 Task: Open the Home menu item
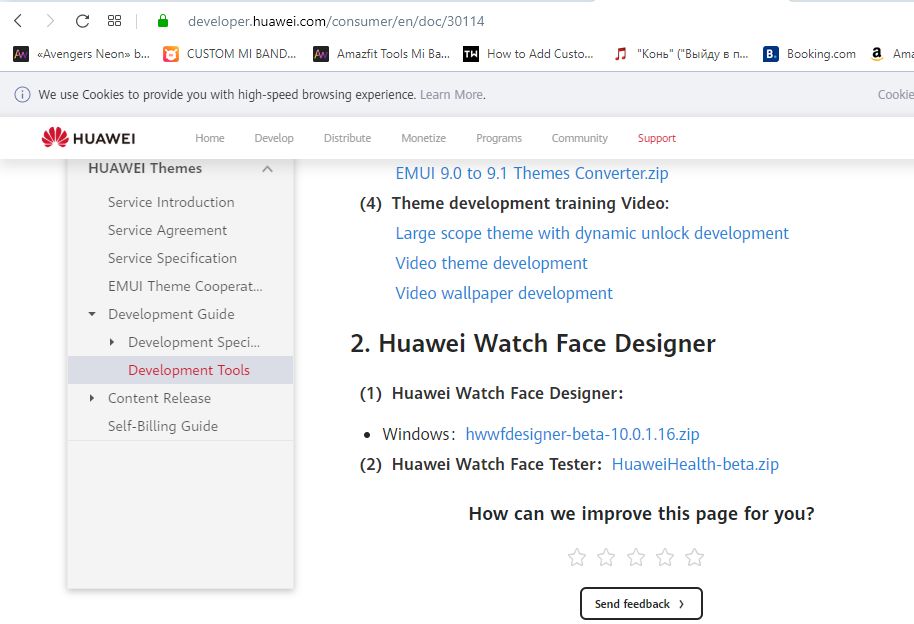pyautogui.click(x=210, y=138)
